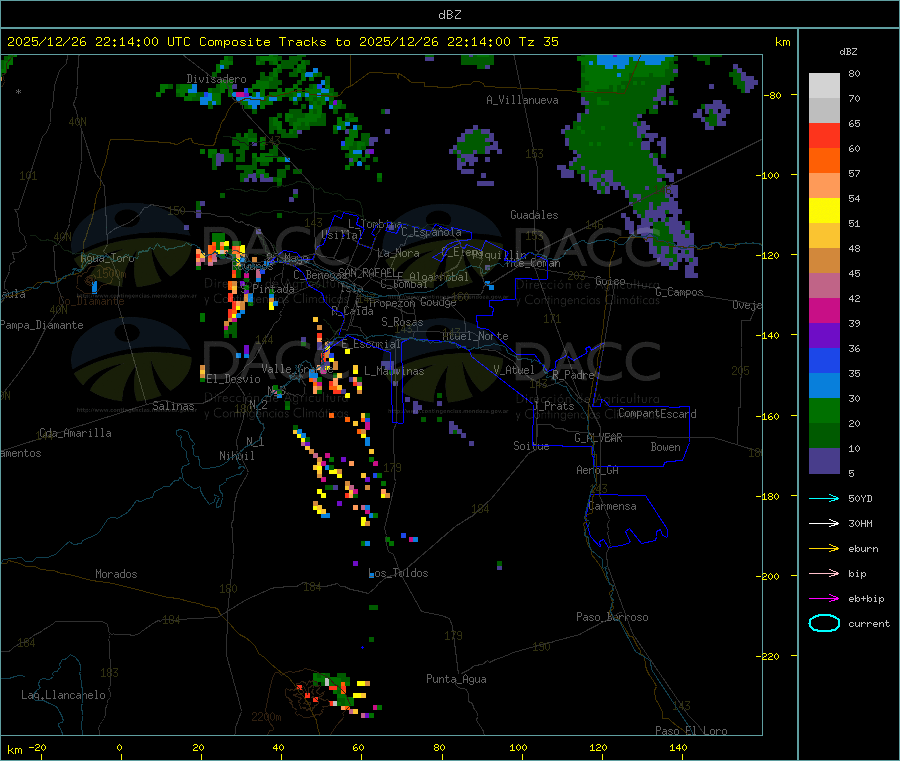Click the CompantEscard location label
Screen dimensions: 900x761
click(657, 414)
